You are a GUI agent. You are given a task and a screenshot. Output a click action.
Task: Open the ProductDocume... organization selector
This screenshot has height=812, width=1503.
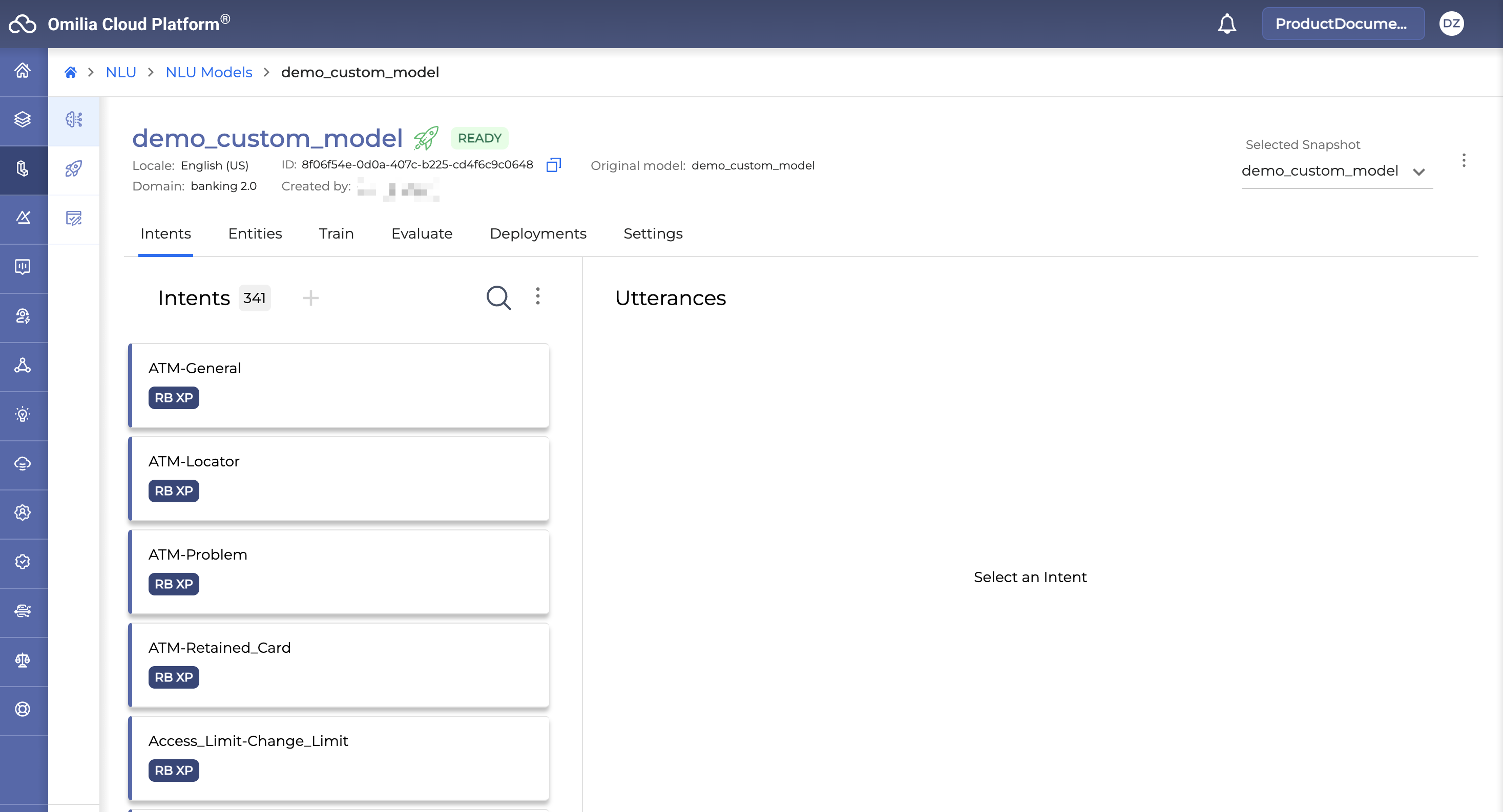pos(1342,24)
